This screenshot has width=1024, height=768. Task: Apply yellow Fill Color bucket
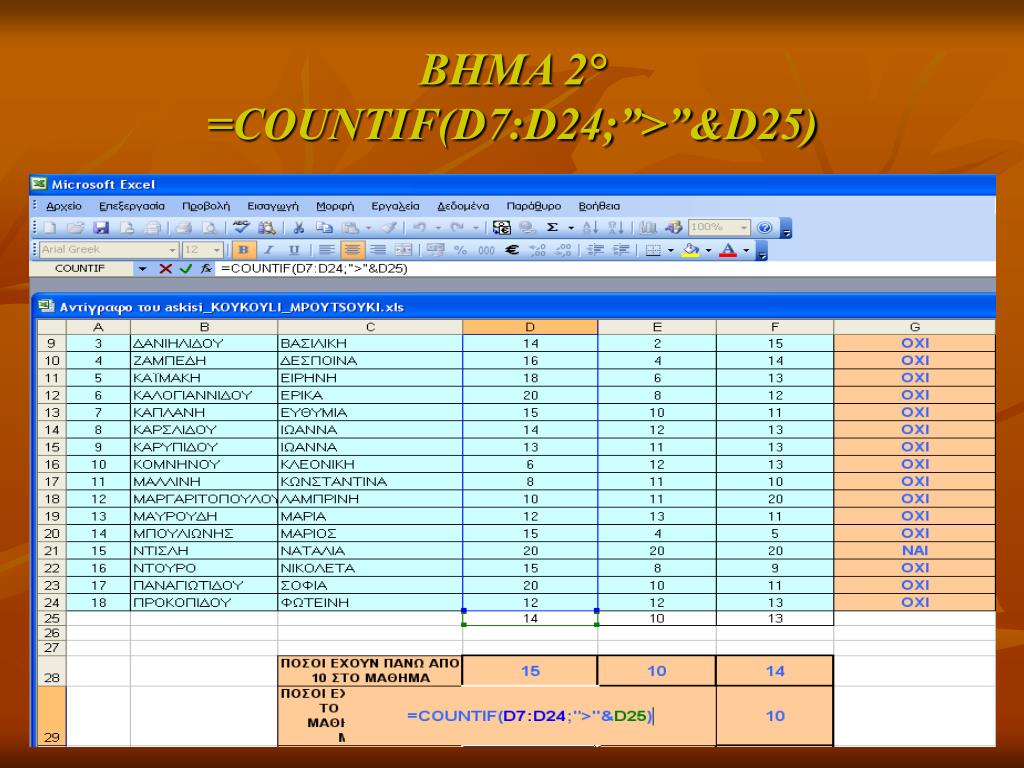691,250
